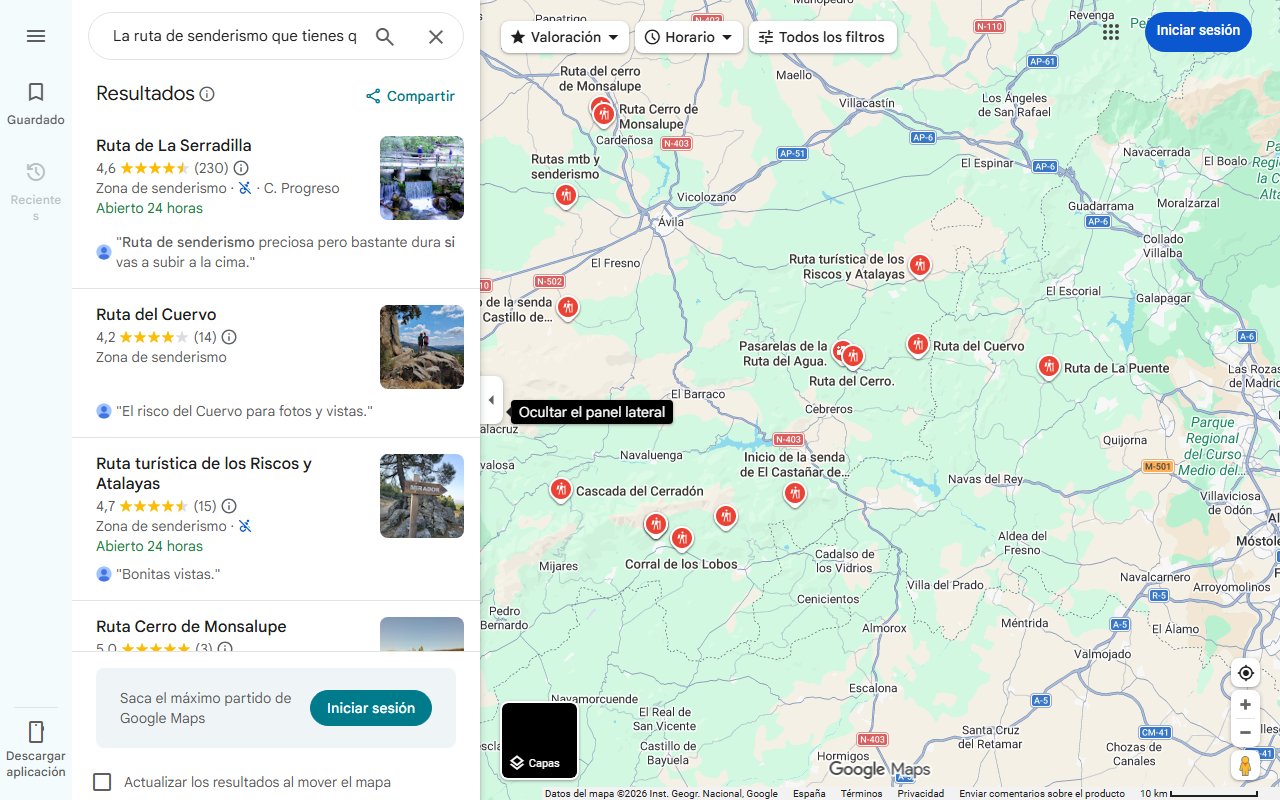Drop the Street View pegman onto the map

tap(1245, 765)
